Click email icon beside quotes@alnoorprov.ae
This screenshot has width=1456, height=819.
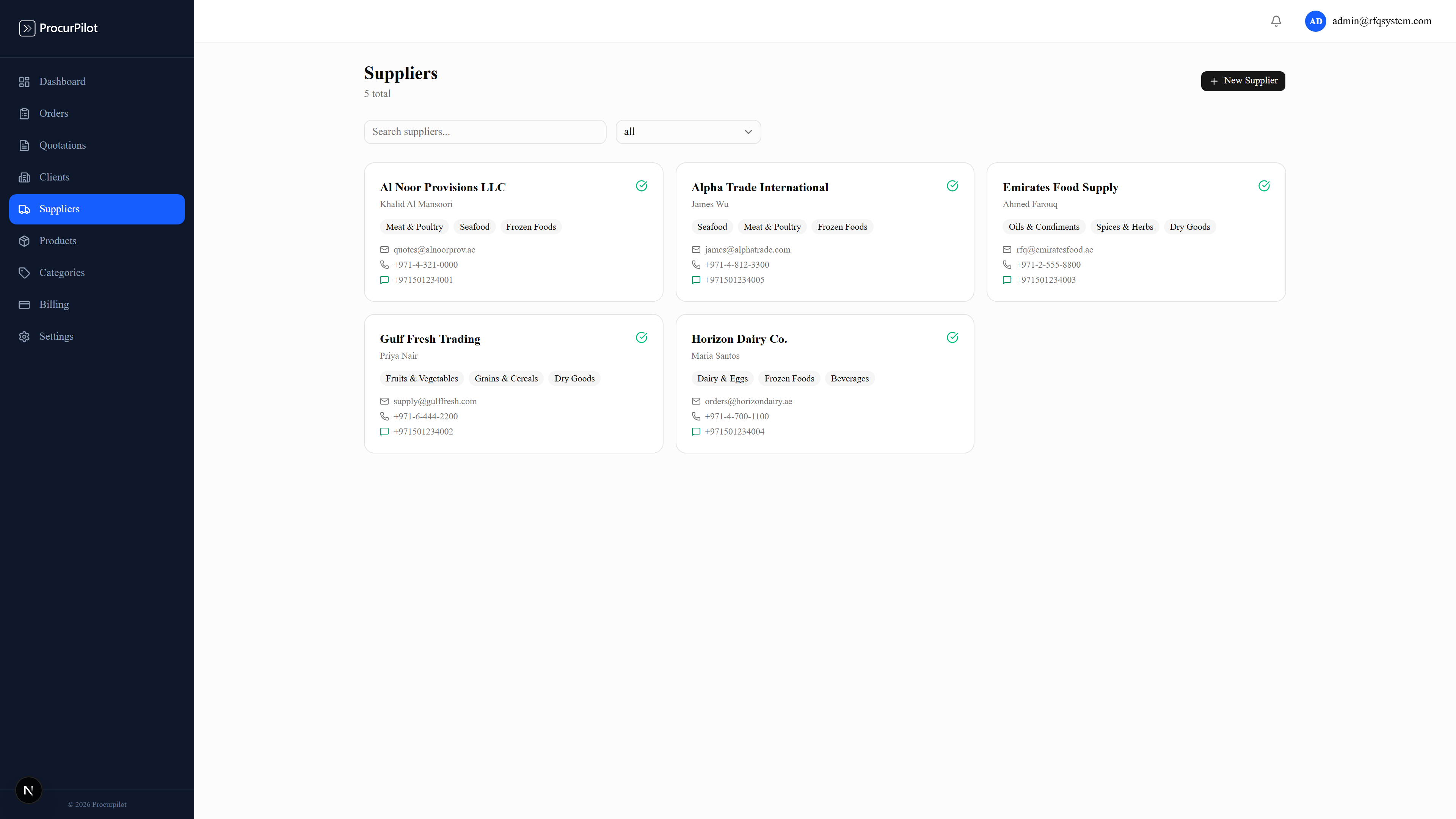coord(384,250)
